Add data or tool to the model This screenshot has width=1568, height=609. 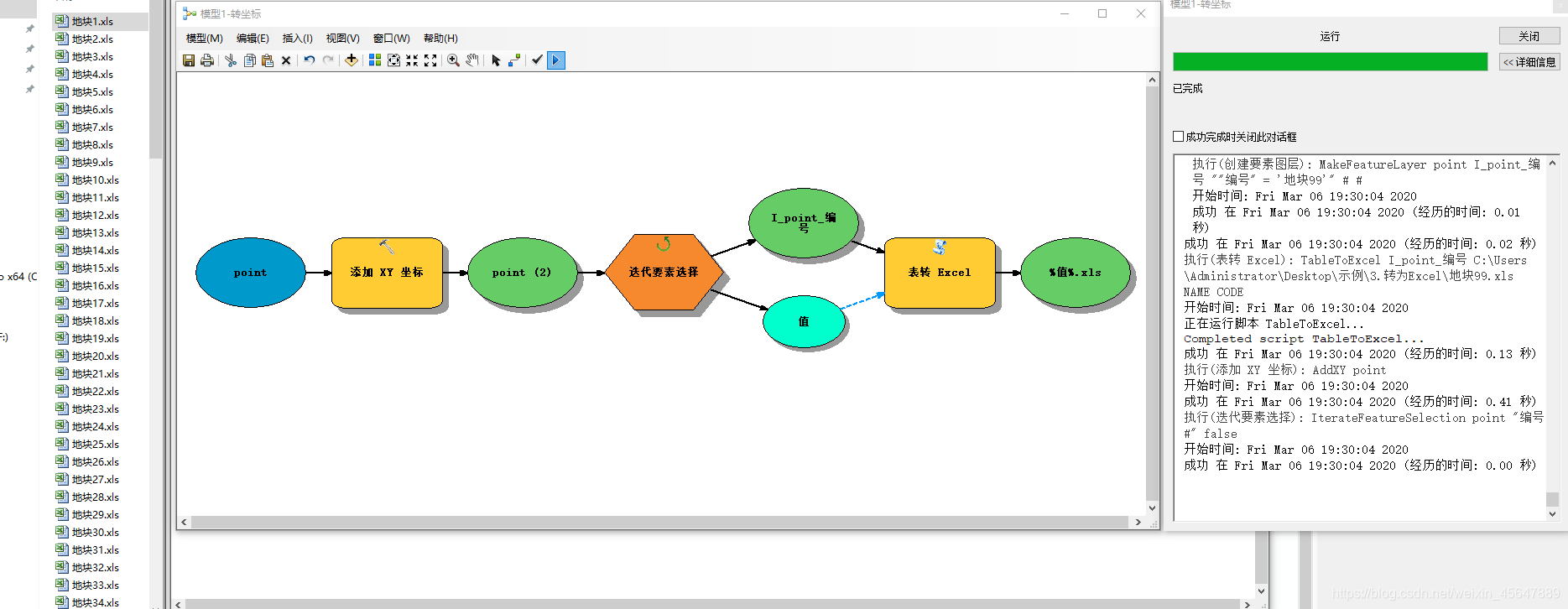(x=352, y=60)
